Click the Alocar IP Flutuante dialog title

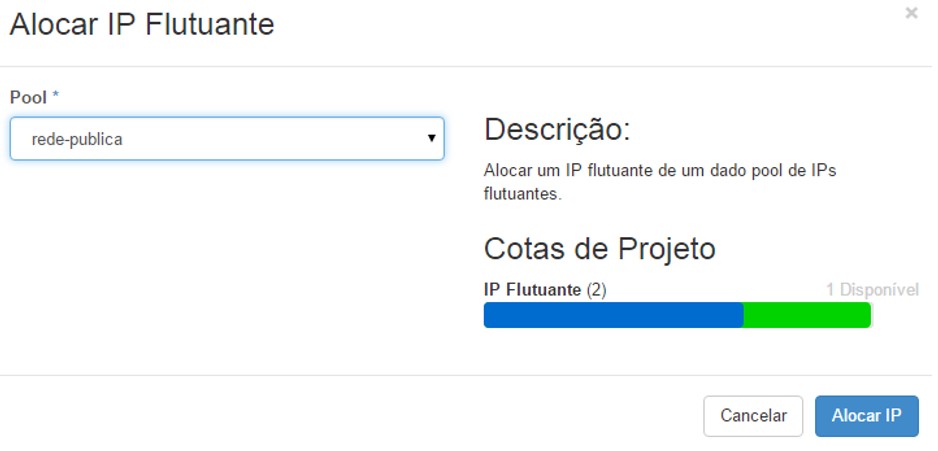142,25
